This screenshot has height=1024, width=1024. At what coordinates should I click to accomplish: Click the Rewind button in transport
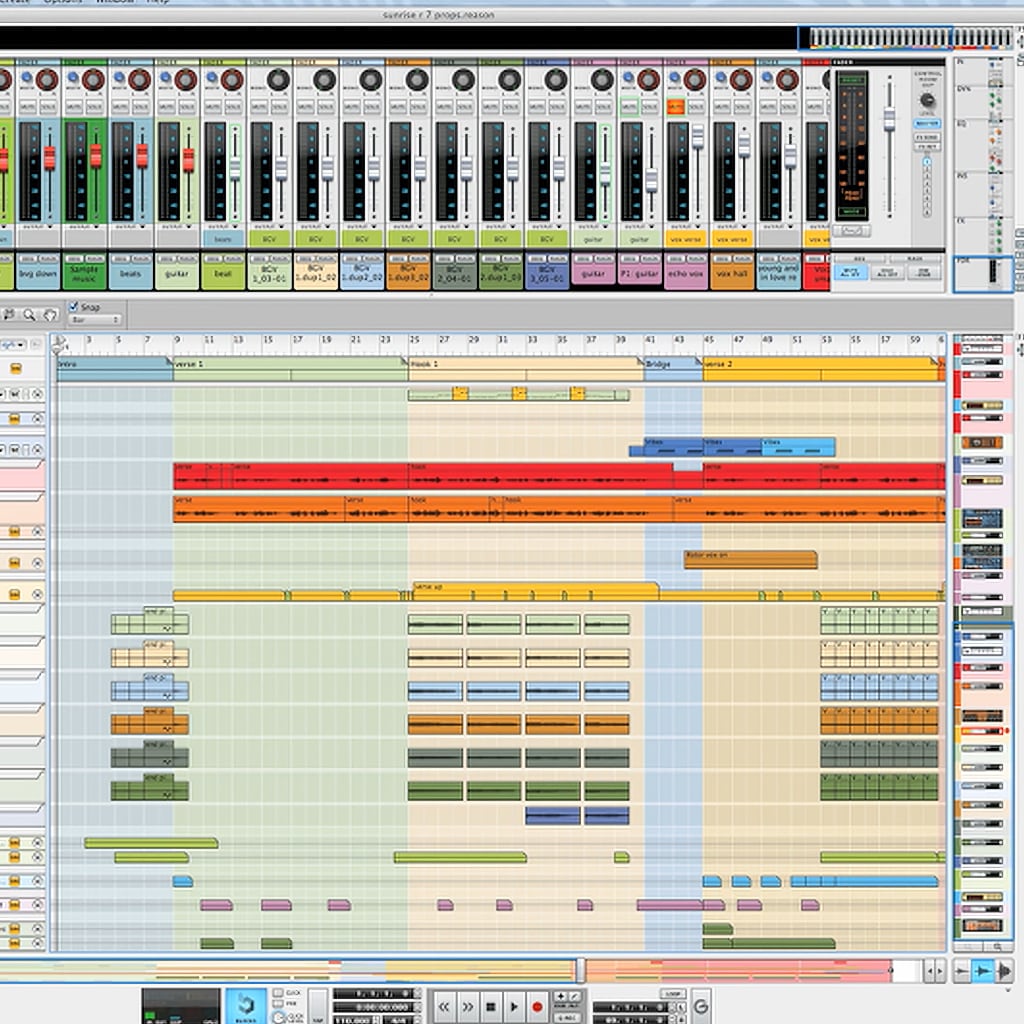pos(444,1006)
